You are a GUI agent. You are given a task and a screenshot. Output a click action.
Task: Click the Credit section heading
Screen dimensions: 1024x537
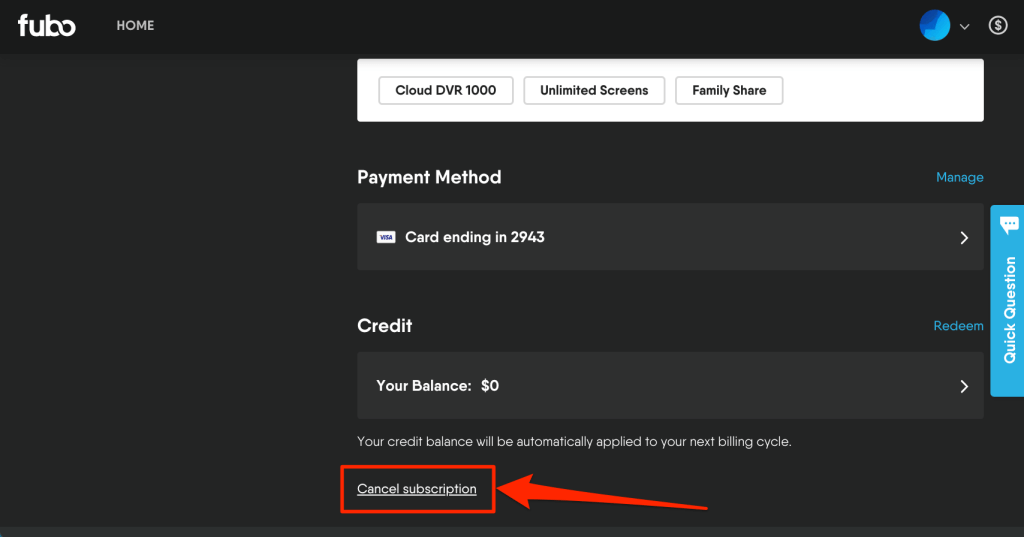tap(385, 326)
